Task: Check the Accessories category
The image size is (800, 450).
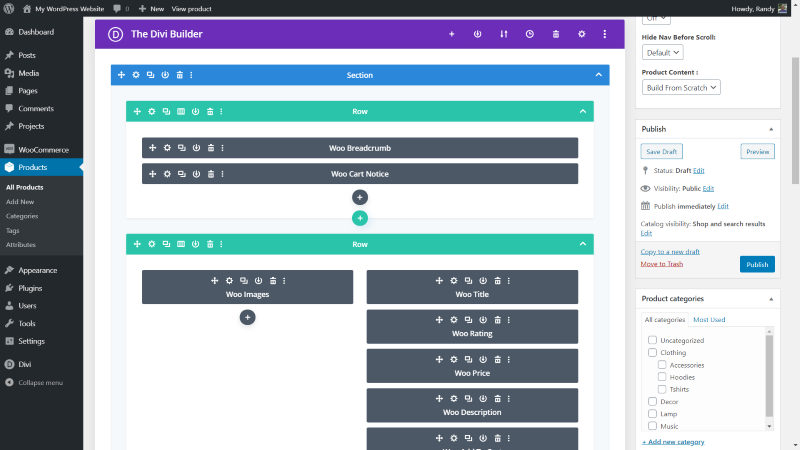Action: point(662,364)
